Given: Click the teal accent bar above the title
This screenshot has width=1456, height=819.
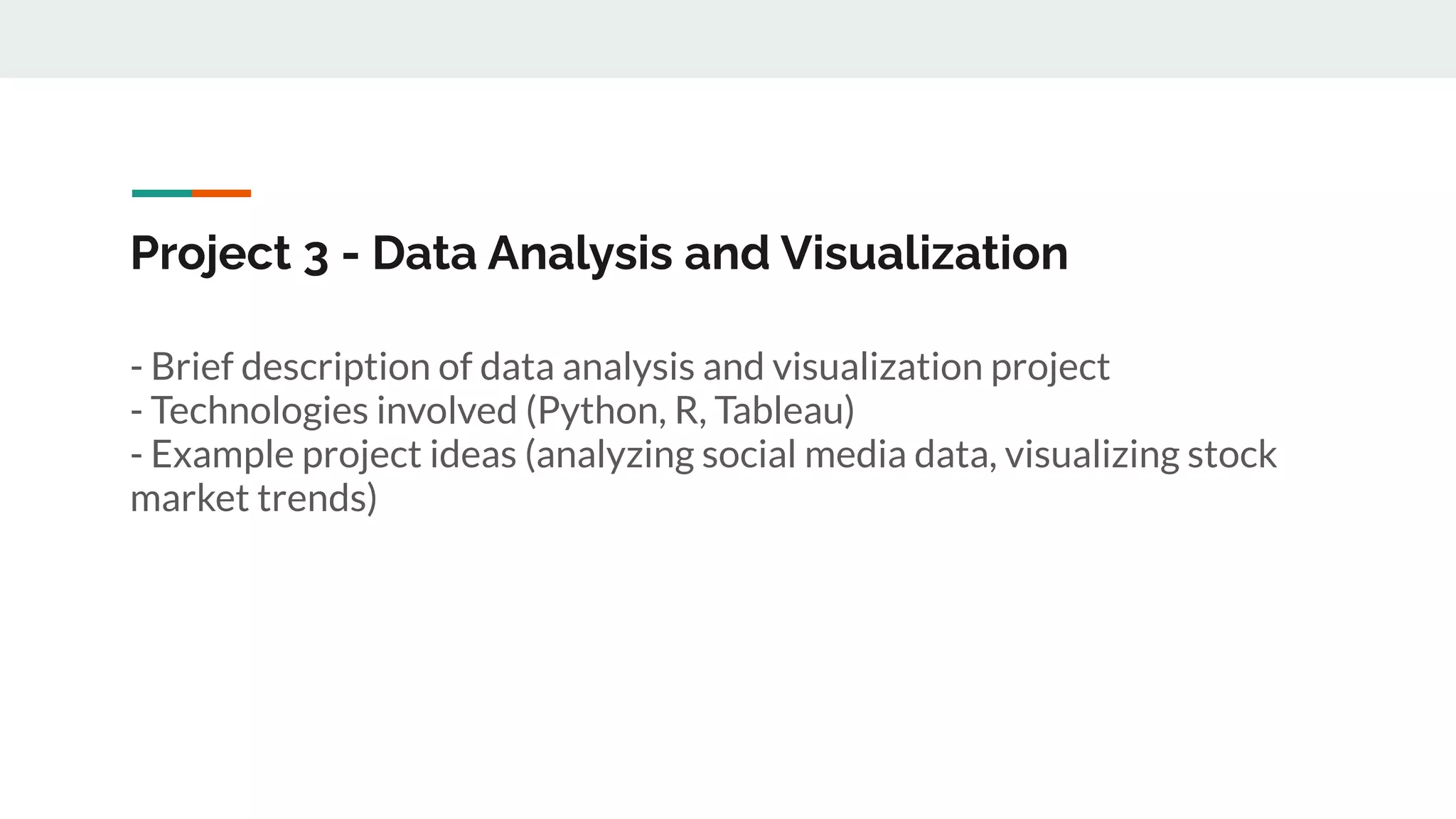Looking at the screenshot, I should tap(162, 193).
